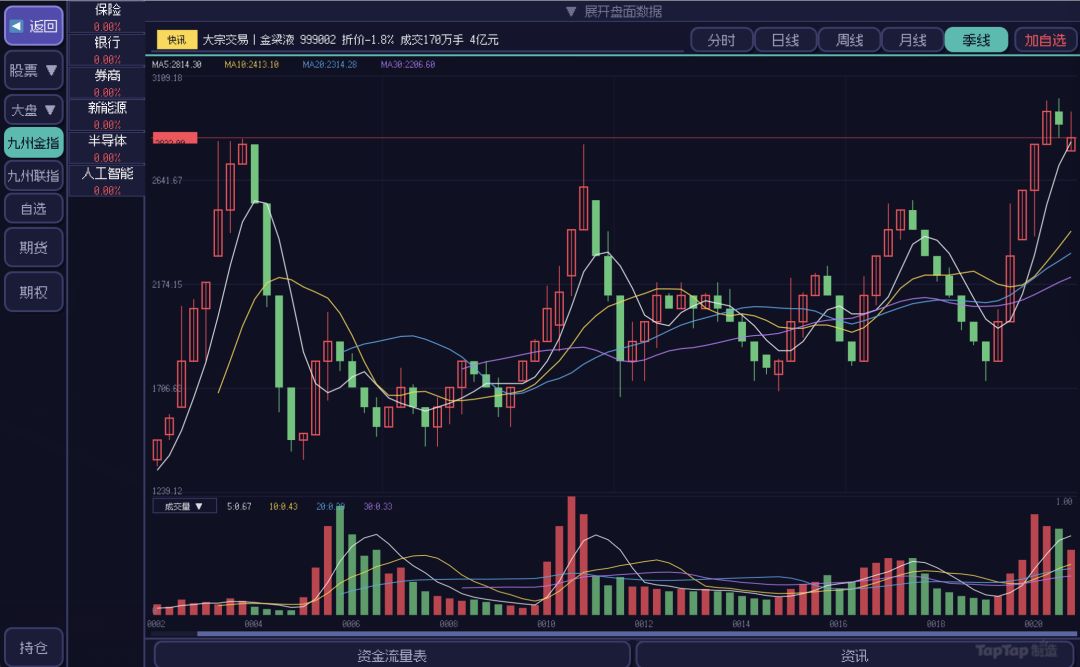Screen dimensions: 1080x667
Task: Open the 资金流量表 panel
Action: 392,655
